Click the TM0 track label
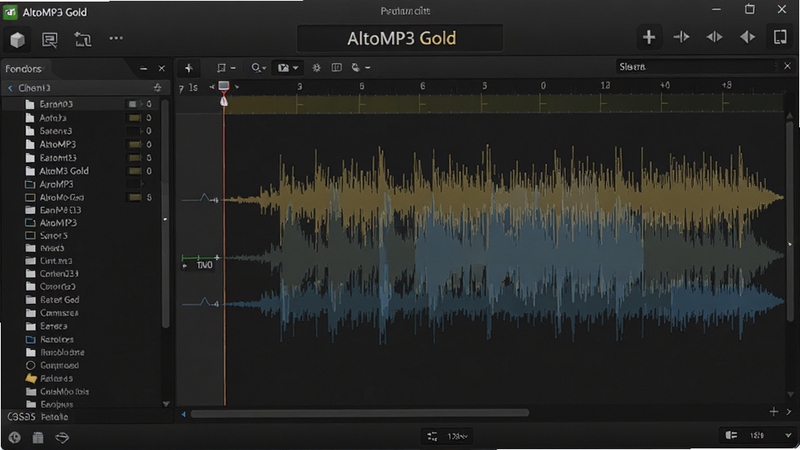The image size is (800, 450). click(x=204, y=265)
